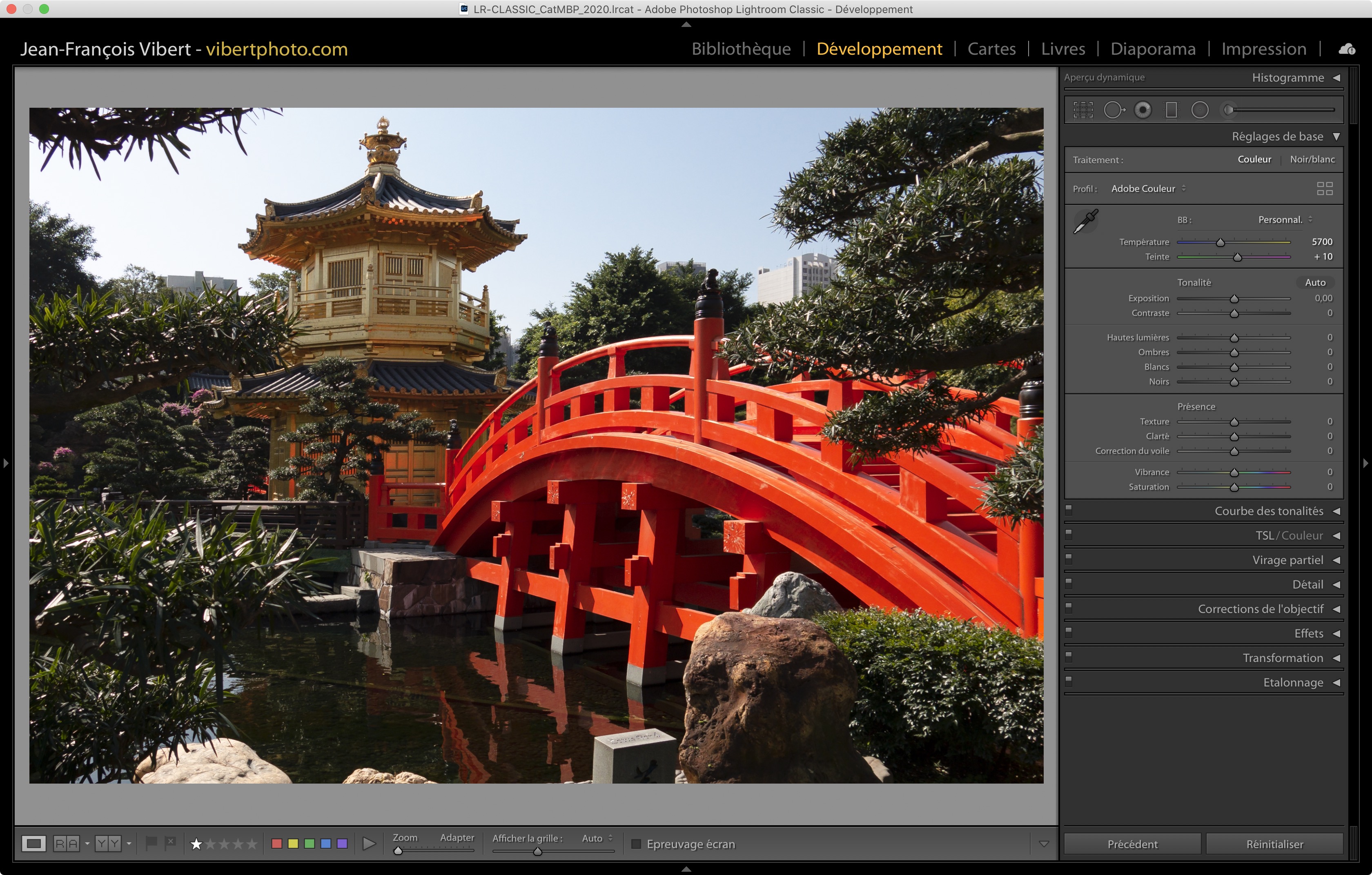Image resolution: width=1372 pixels, height=875 pixels.
Task: Switch treatment to Noir/blanc
Action: [1312, 160]
